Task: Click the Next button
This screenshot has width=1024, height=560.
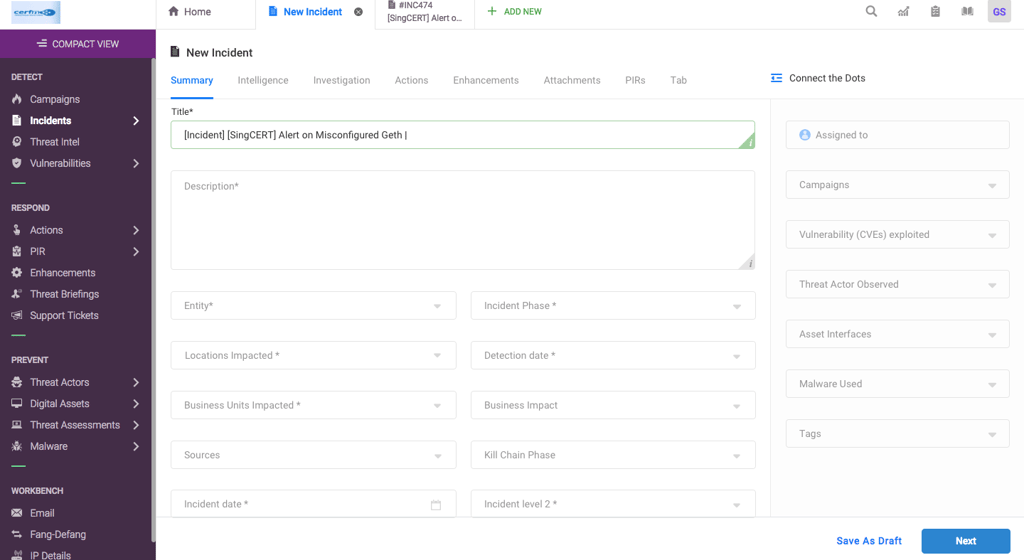Action: pyautogui.click(x=966, y=541)
